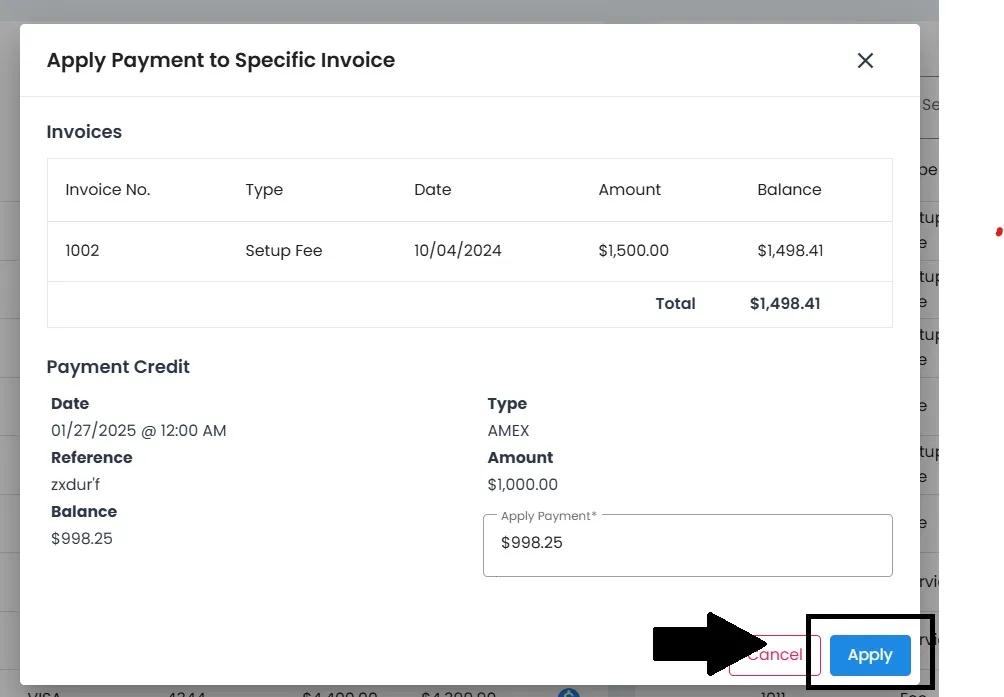Click the Setup Fee type cell

[x=284, y=251]
